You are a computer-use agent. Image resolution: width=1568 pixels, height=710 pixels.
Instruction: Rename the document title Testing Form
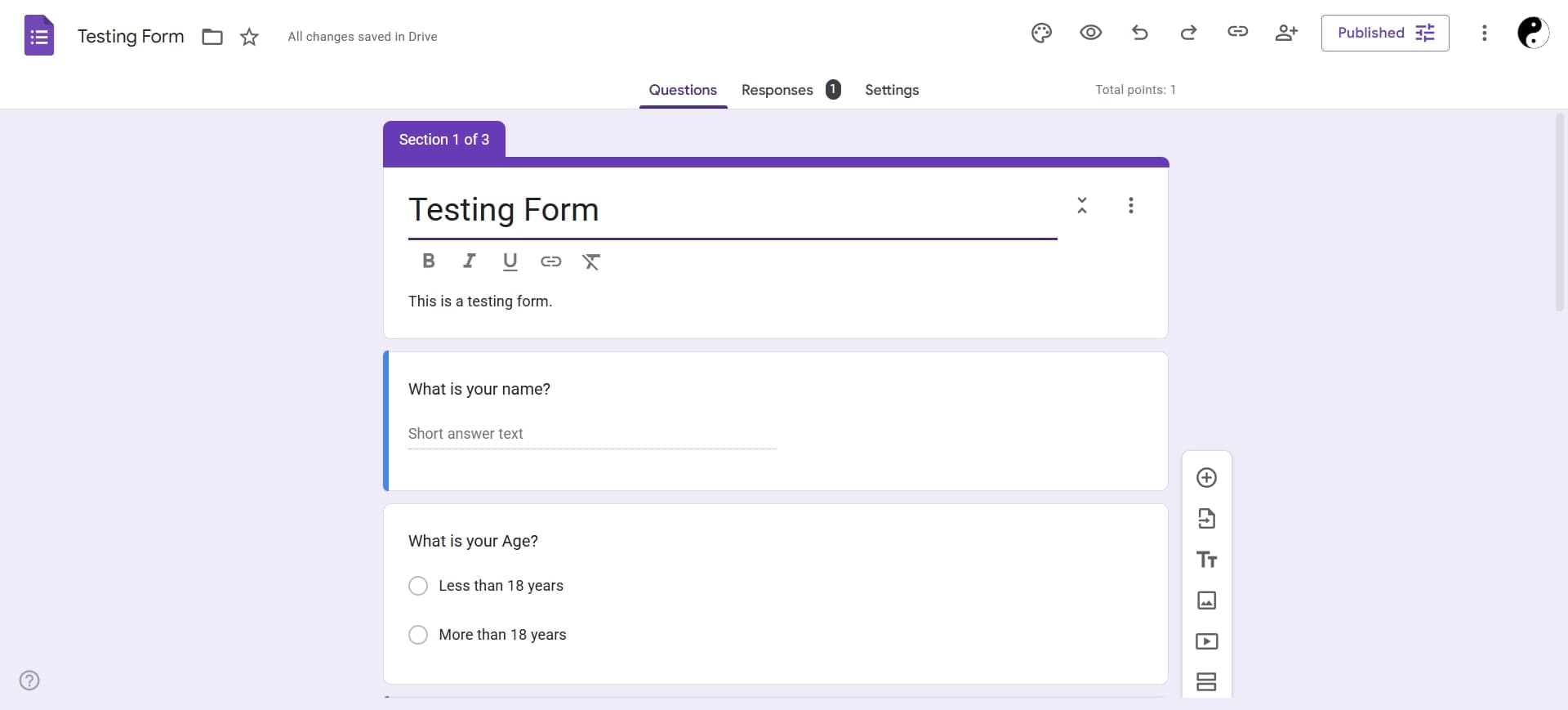click(131, 37)
